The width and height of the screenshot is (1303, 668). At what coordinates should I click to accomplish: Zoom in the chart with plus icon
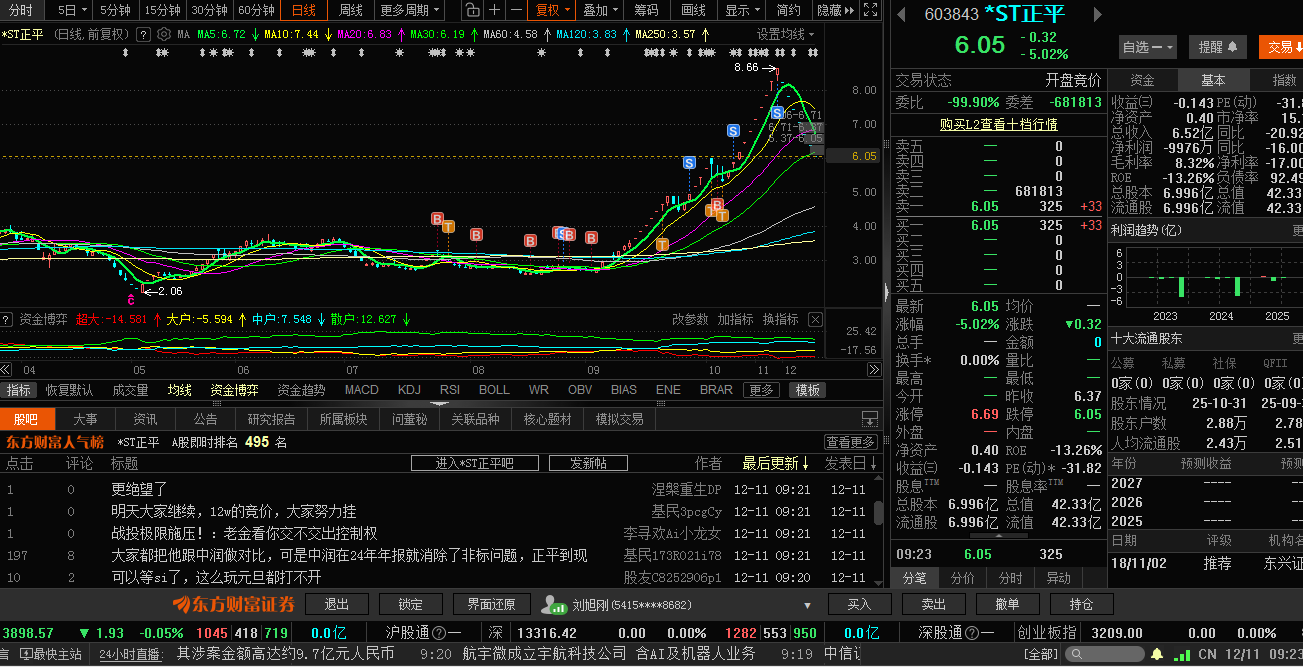point(494,10)
